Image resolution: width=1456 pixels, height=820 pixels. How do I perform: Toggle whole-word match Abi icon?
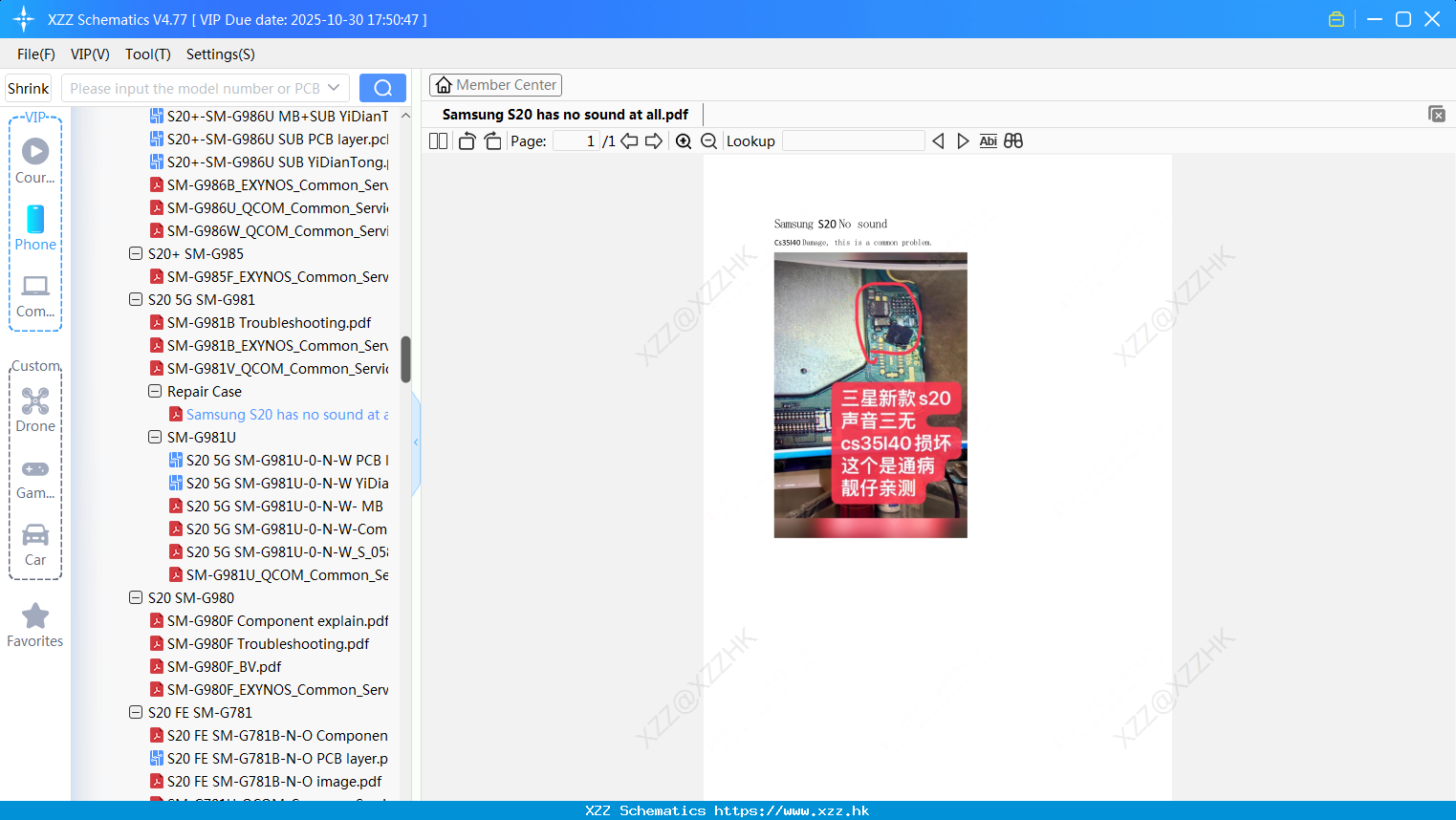point(988,141)
